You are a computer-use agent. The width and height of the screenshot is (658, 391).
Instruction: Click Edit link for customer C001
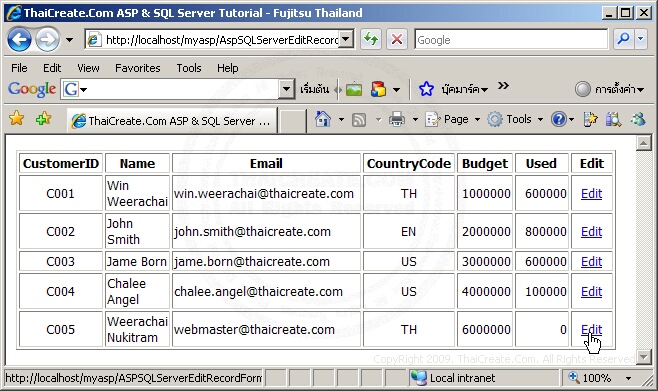[x=591, y=193]
